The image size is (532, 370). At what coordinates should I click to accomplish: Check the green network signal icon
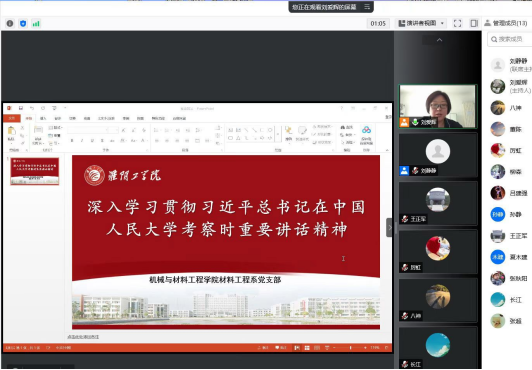pos(36,23)
